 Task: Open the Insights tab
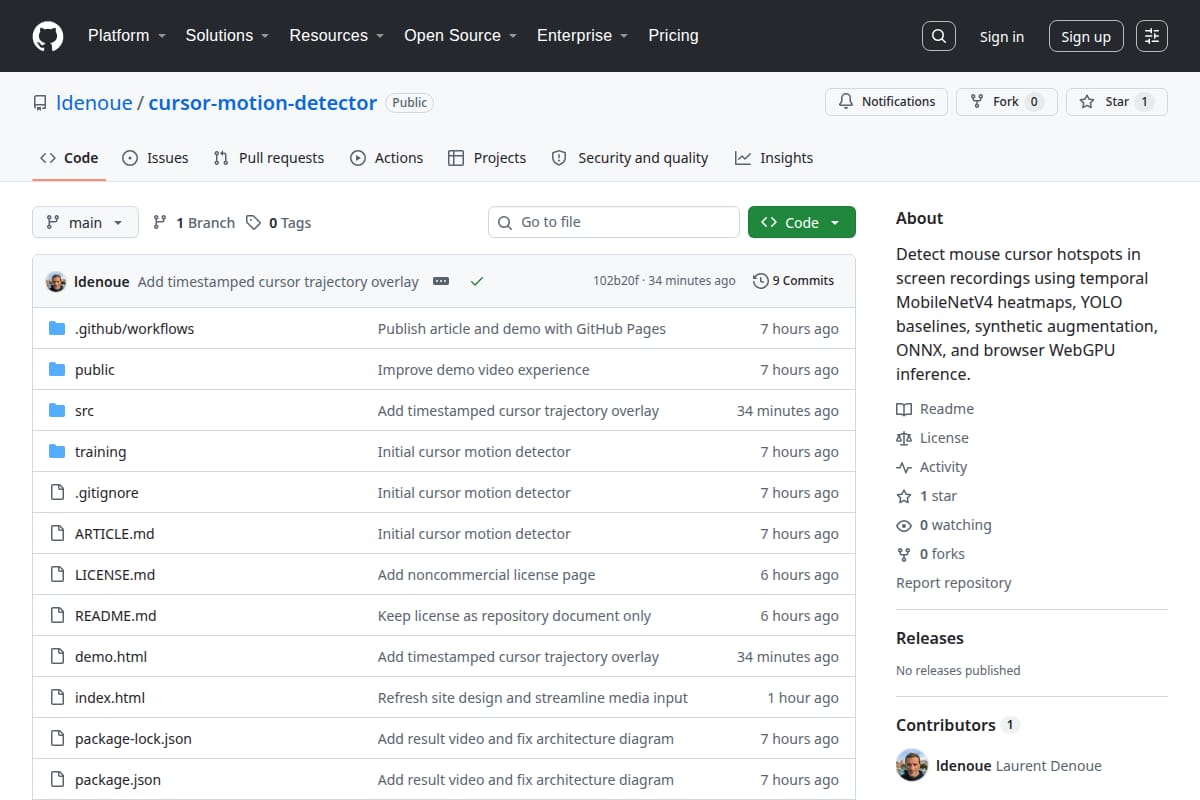click(x=774, y=158)
